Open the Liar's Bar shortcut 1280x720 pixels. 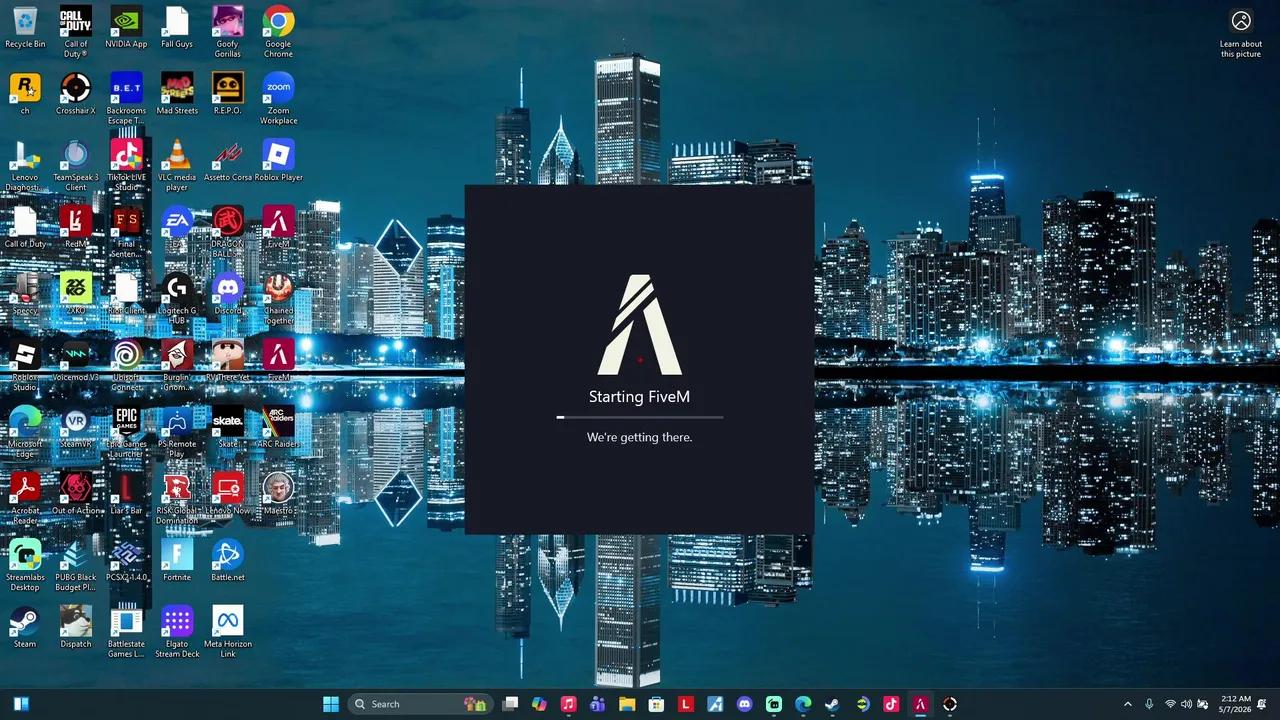[x=126, y=494]
